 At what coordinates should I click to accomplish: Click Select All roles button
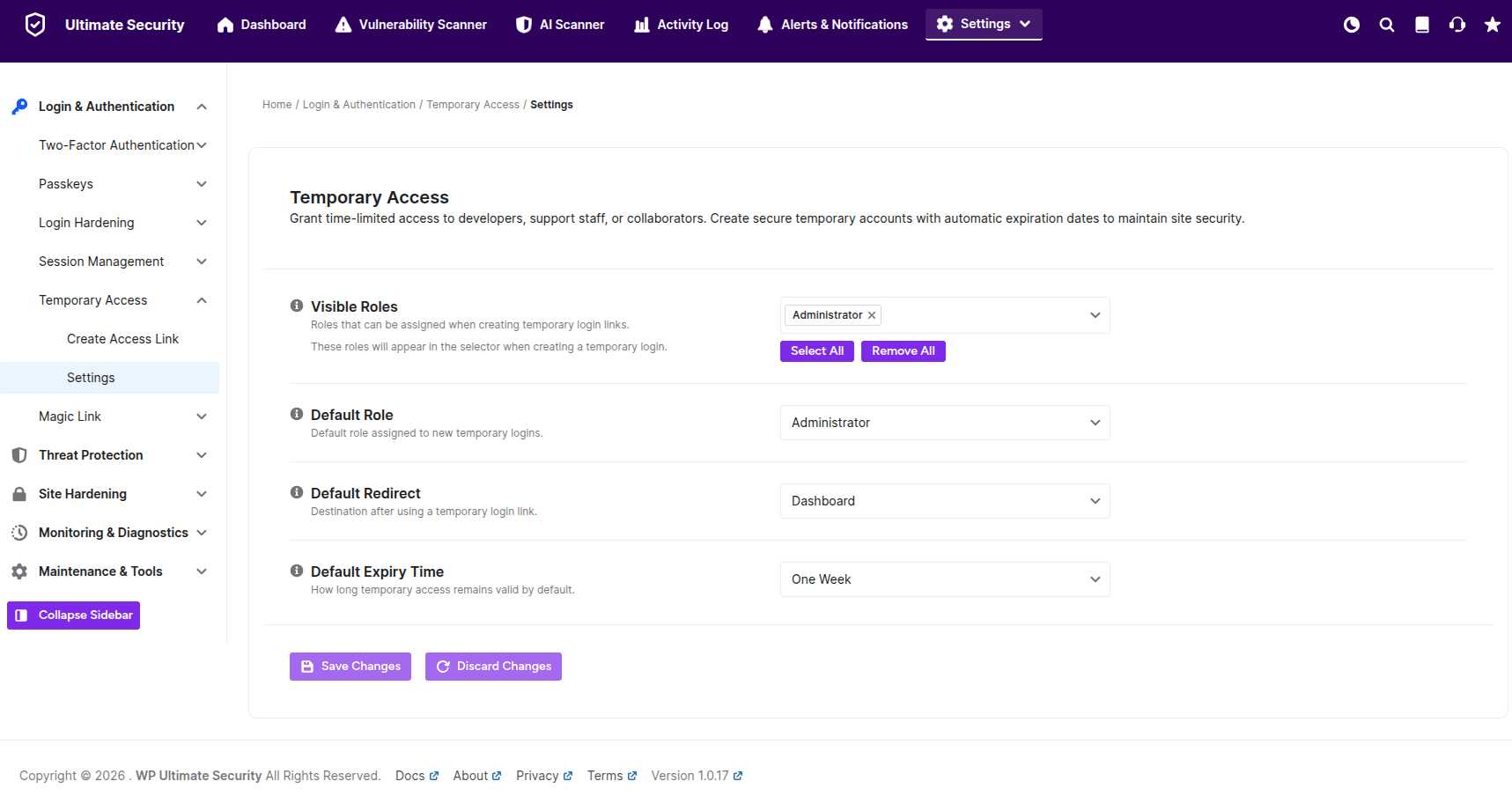[817, 351]
